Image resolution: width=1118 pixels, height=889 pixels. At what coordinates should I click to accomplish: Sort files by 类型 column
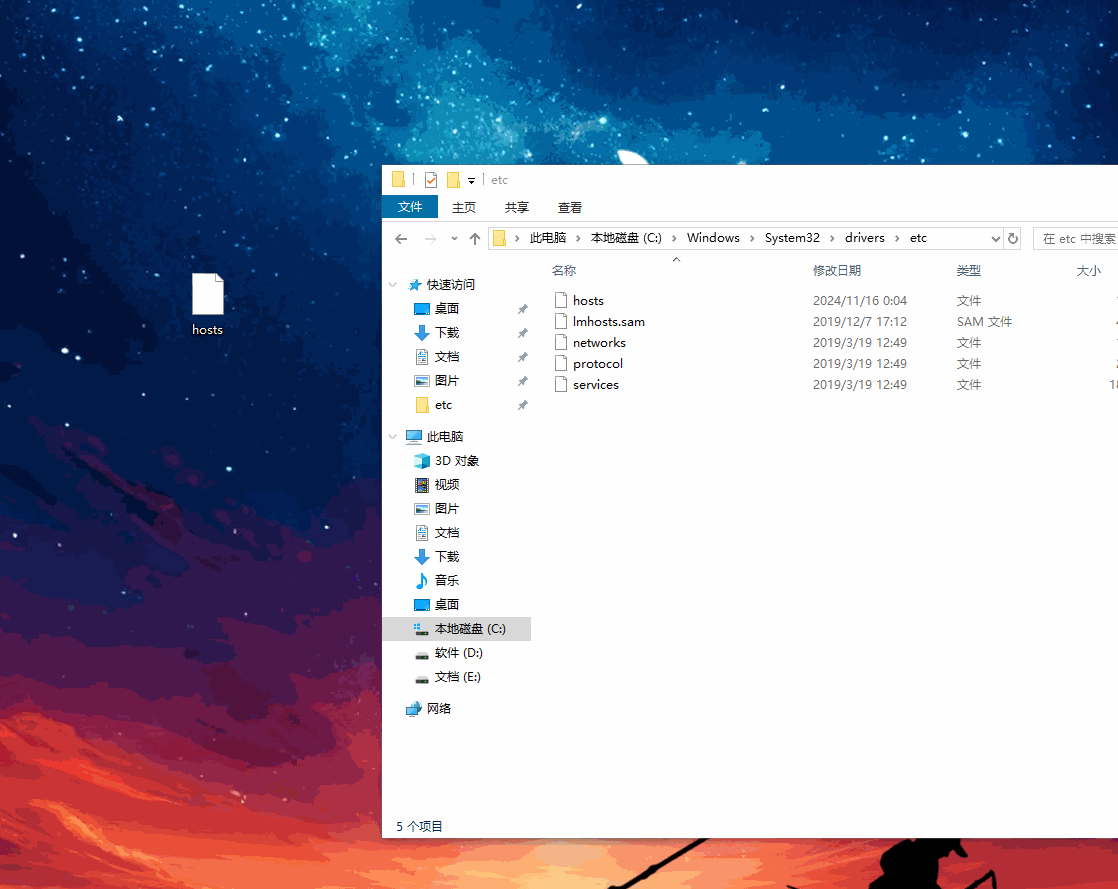968,271
